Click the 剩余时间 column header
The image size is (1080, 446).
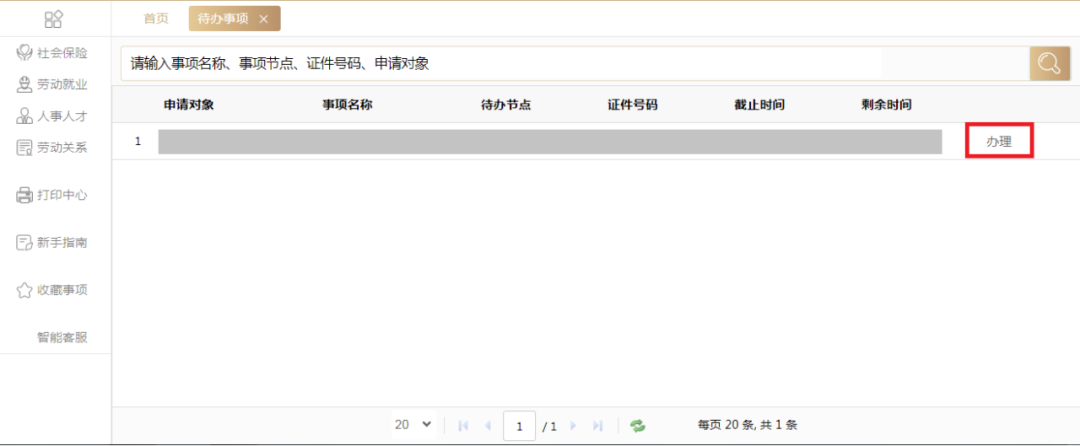tap(886, 105)
